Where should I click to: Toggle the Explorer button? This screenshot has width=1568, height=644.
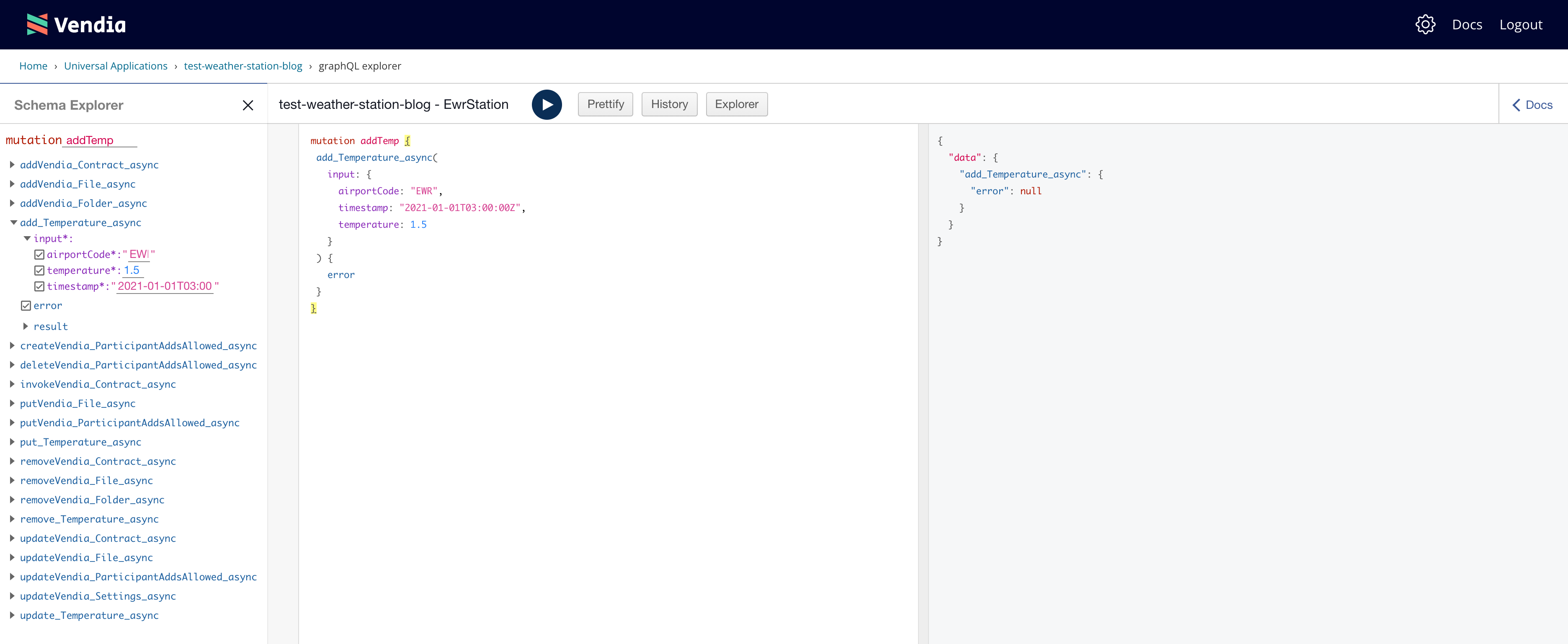tap(737, 104)
